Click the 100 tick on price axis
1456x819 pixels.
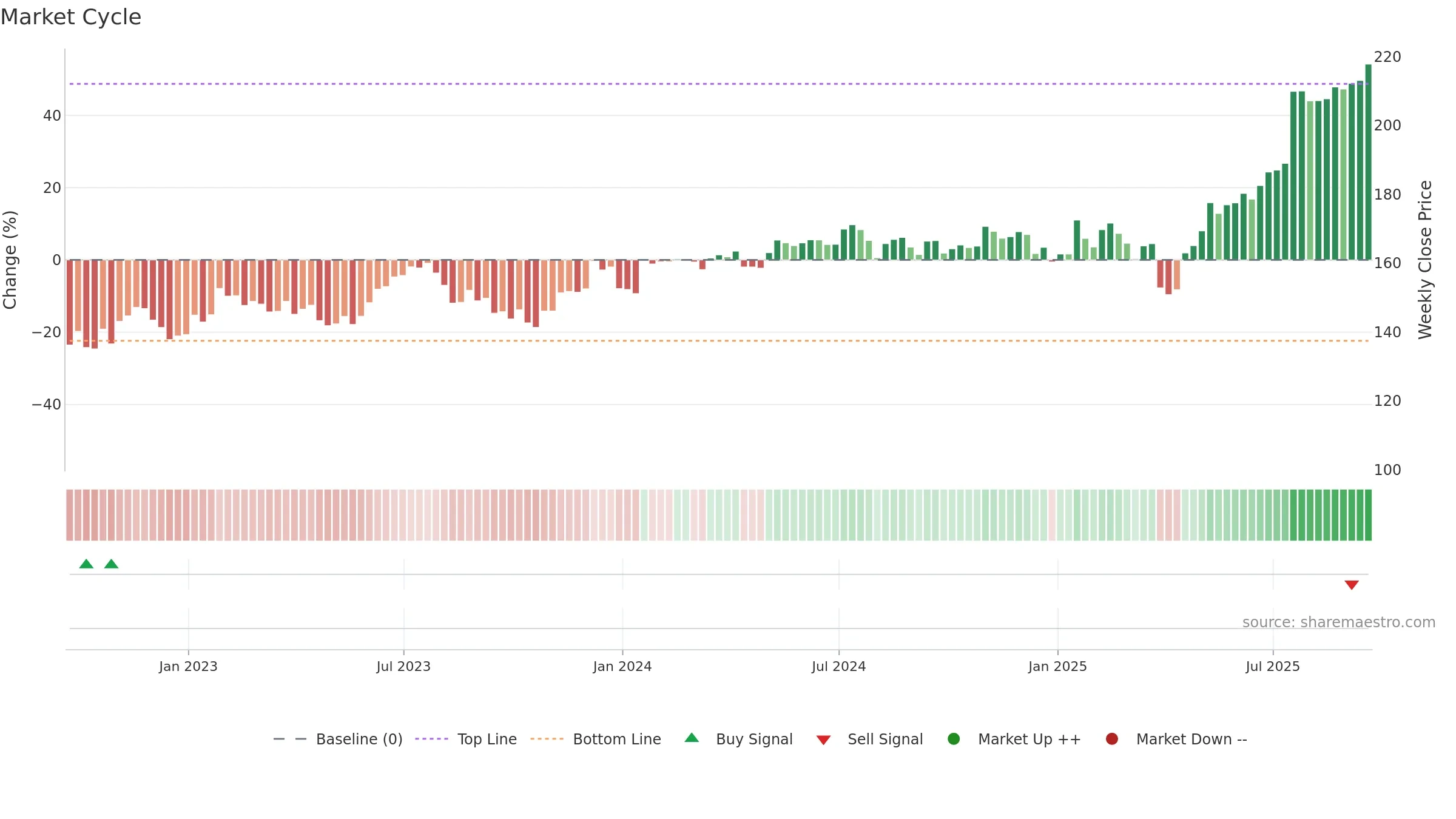[1387, 470]
